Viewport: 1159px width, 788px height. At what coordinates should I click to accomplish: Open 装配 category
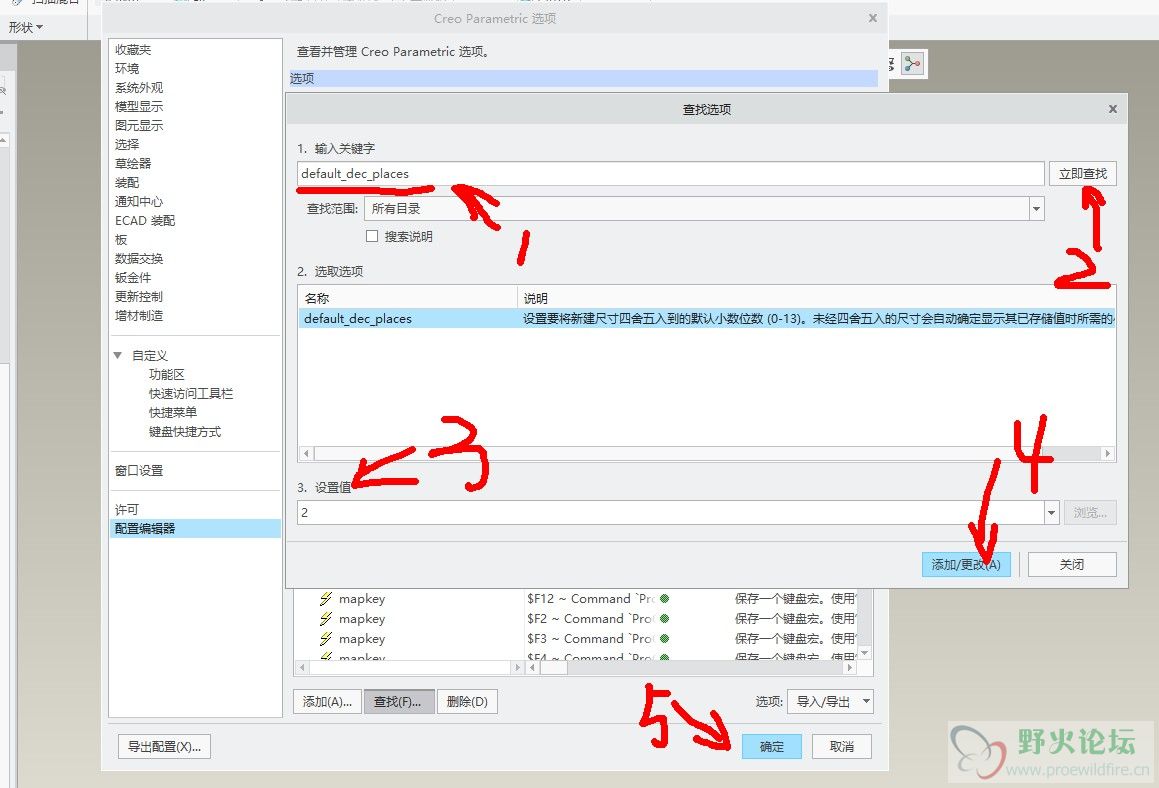[x=127, y=182]
